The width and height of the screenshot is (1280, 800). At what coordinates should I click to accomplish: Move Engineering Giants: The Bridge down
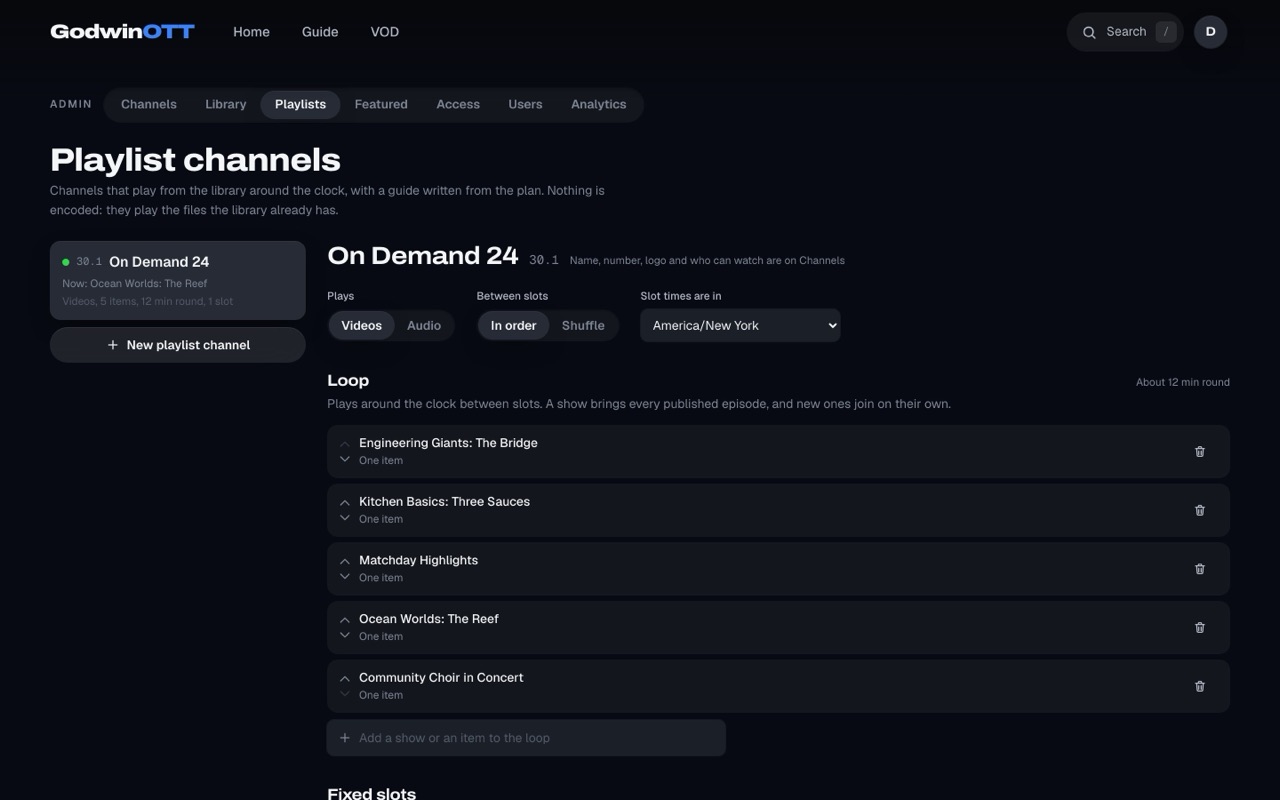[344, 460]
